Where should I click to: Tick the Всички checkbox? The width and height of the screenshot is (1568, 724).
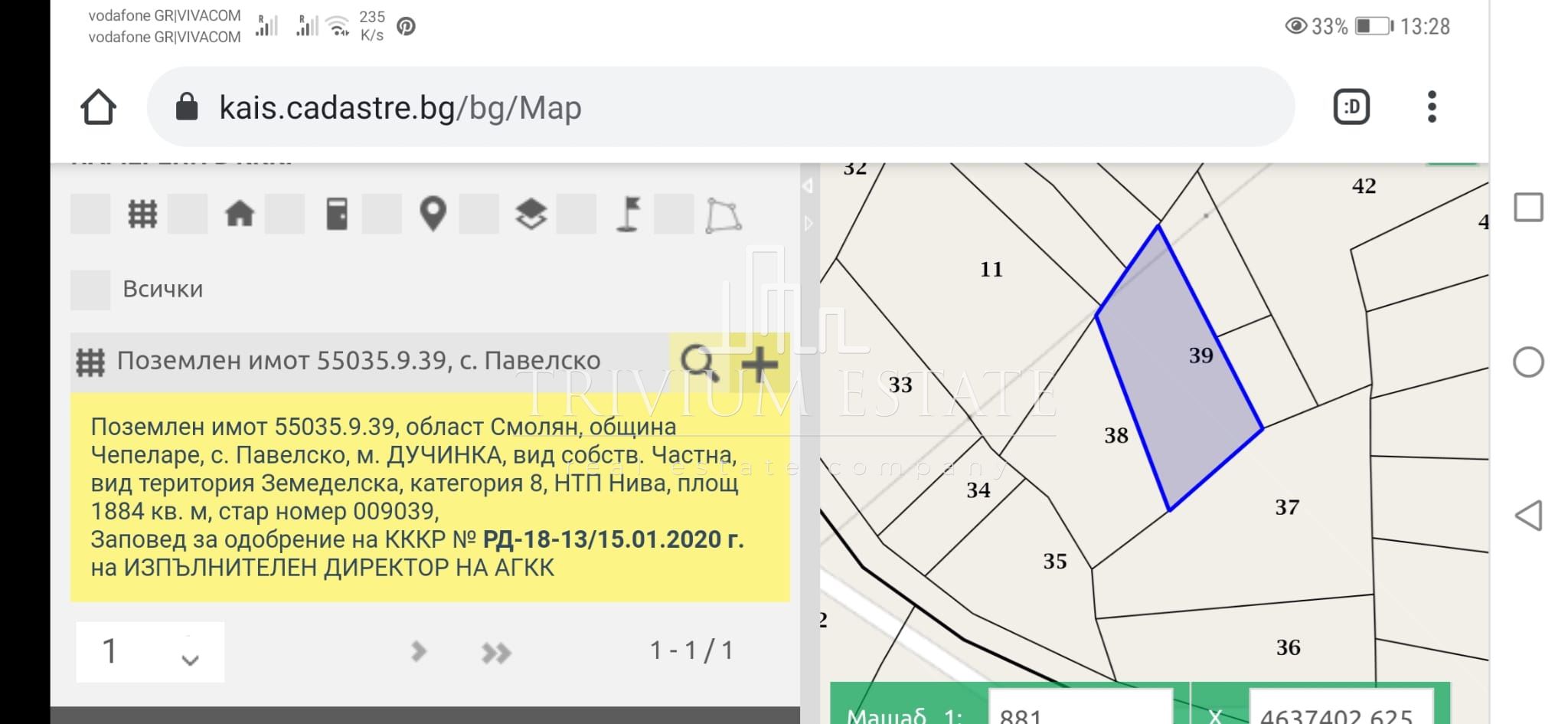pos(90,290)
